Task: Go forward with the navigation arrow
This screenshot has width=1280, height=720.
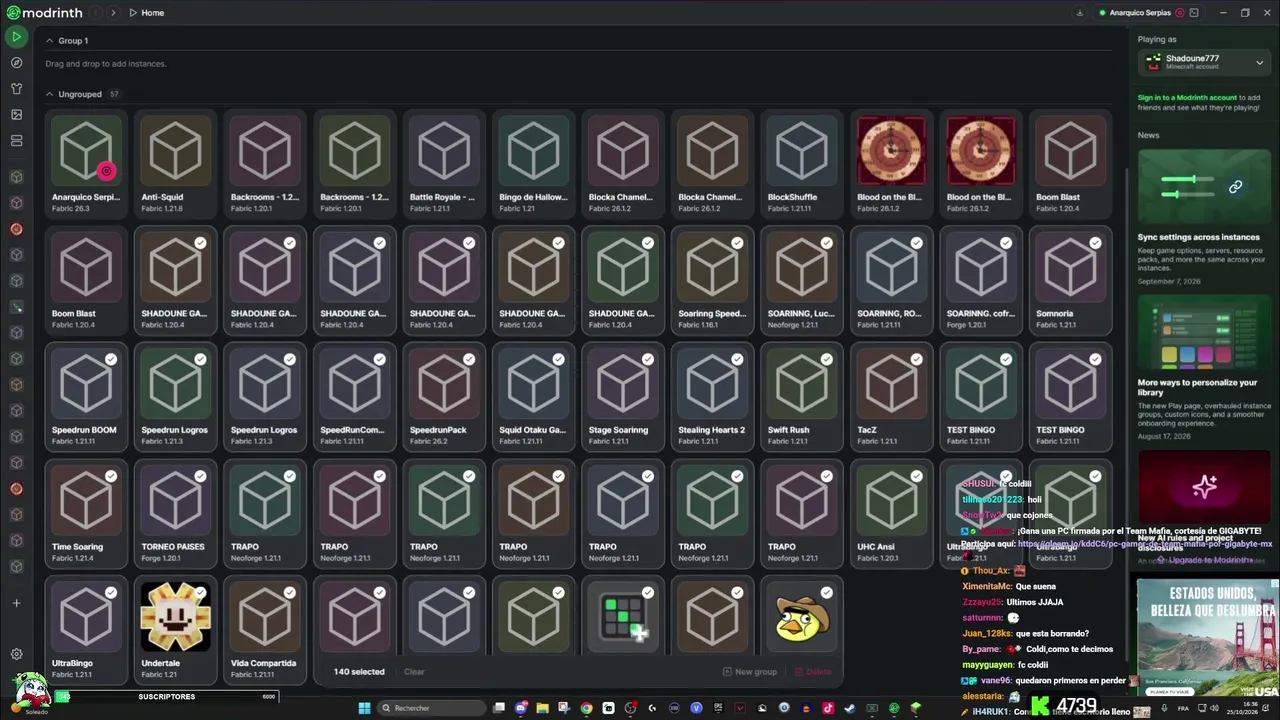Action: (113, 13)
